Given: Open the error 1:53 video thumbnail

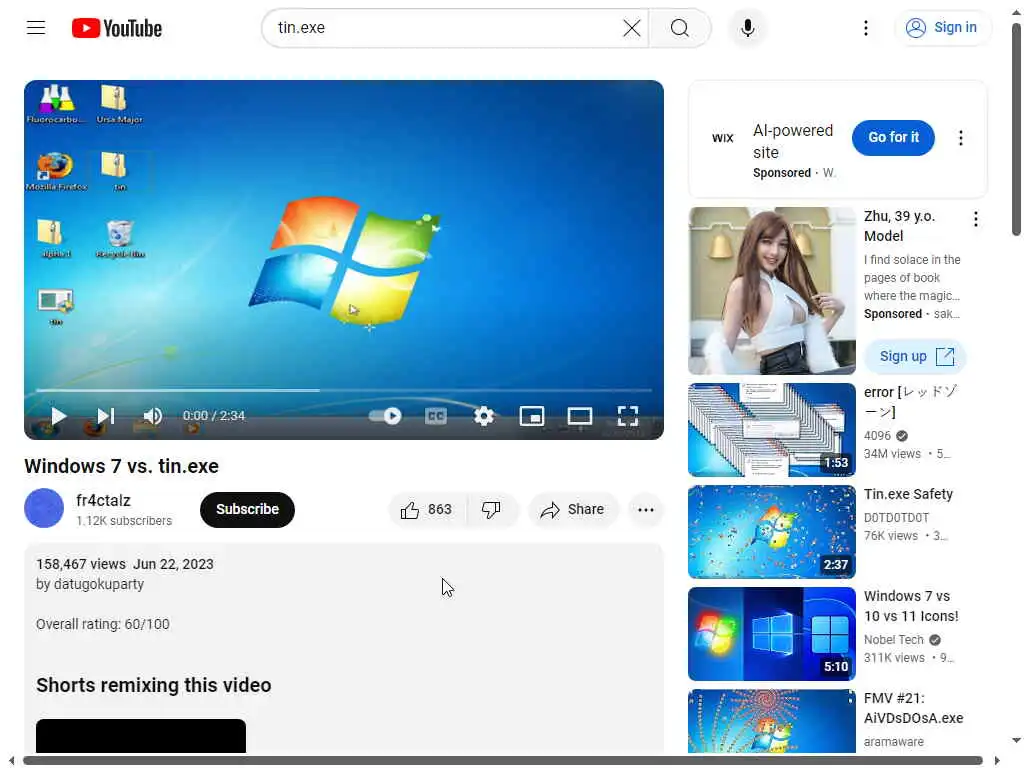Looking at the screenshot, I should tap(771, 430).
